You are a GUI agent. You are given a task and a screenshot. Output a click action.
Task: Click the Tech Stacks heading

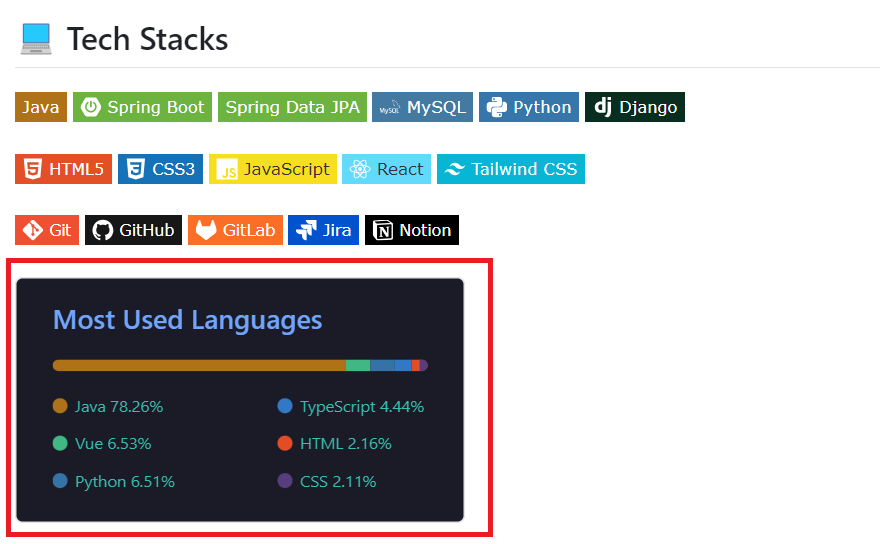click(x=148, y=39)
